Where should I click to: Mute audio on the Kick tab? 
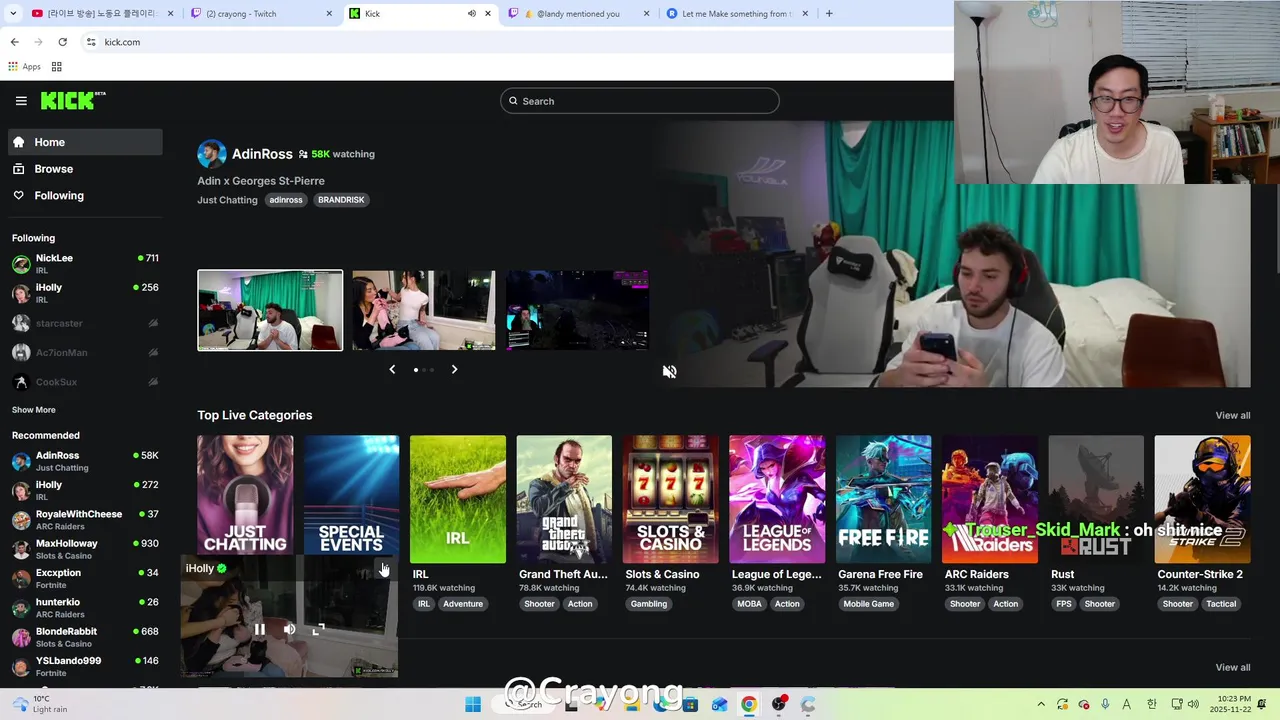click(x=471, y=14)
